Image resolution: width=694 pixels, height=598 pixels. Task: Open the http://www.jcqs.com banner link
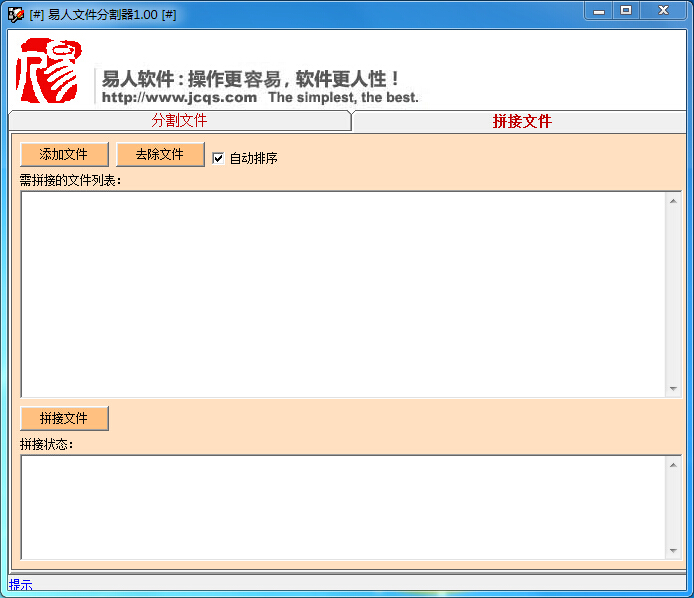click(x=179, y=98)
